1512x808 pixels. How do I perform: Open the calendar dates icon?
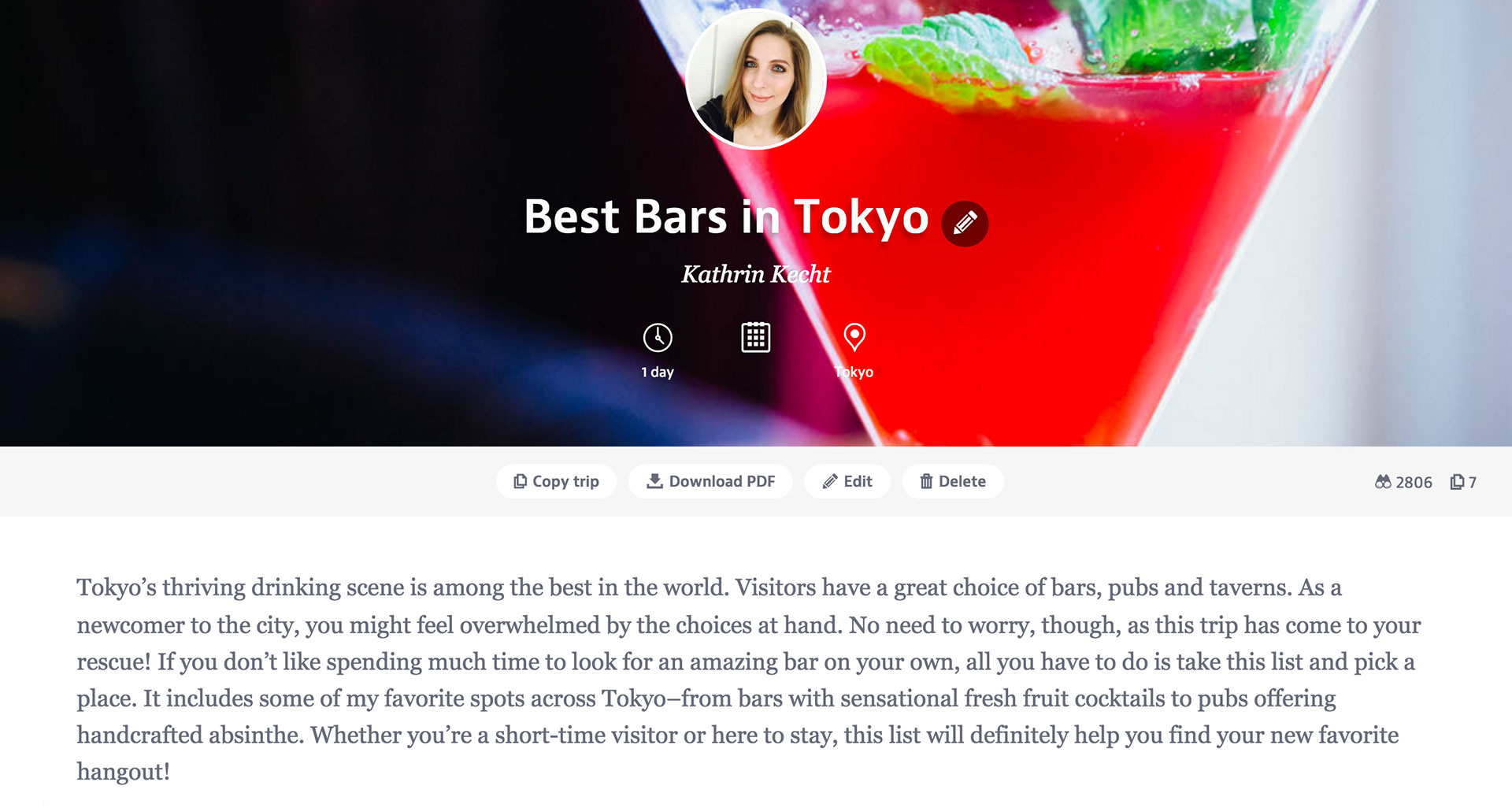[755, 337]
